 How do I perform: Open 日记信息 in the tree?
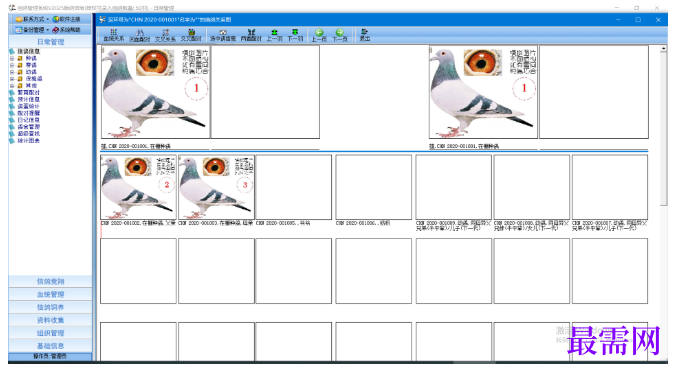(x=29, y=120)
